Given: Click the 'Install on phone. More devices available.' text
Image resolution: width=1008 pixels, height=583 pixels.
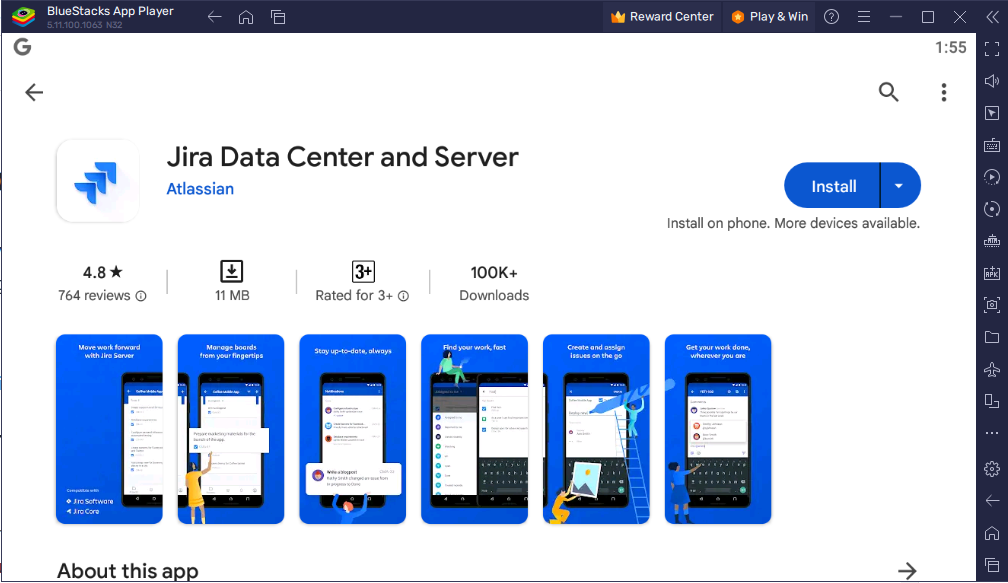Looking at the screenshot, I should pos(793,223).
